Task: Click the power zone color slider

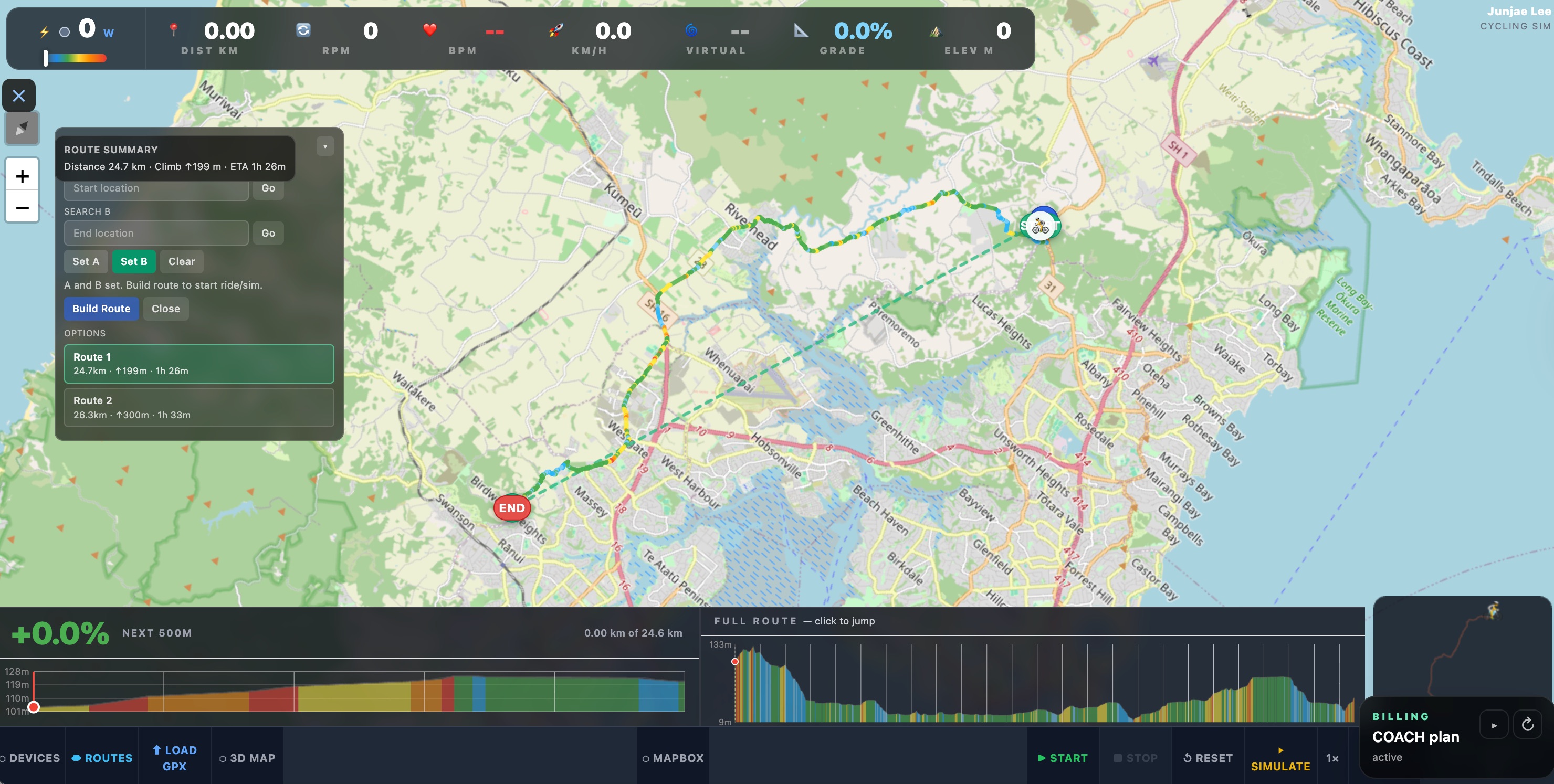Action: 76,58
